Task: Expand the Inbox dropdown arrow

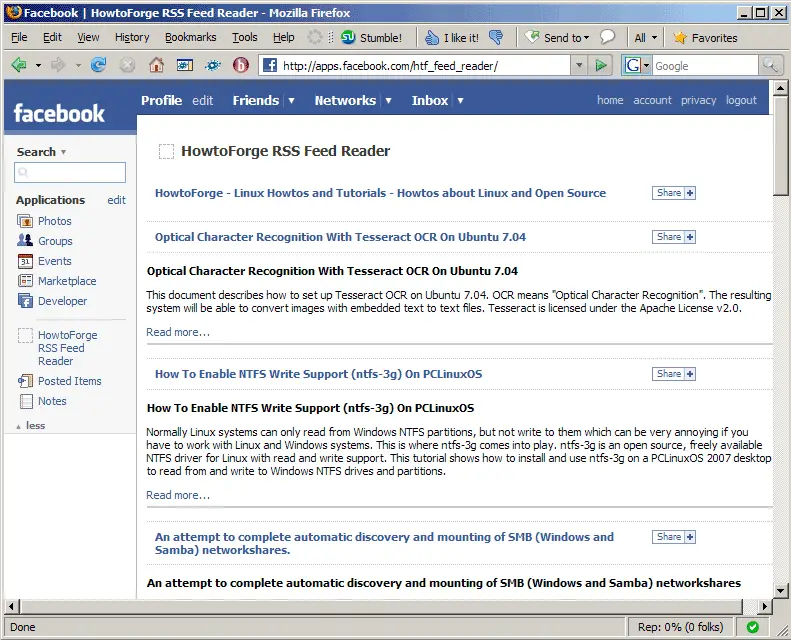Action: coord(461,101)
